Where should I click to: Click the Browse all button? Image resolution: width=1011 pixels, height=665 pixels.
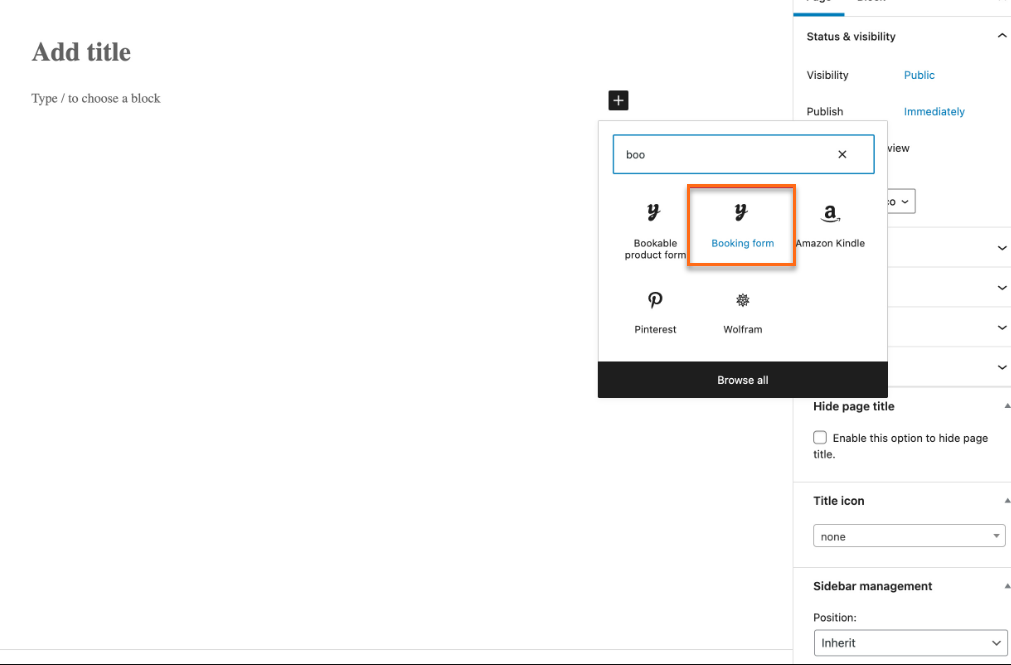point(742,380)
